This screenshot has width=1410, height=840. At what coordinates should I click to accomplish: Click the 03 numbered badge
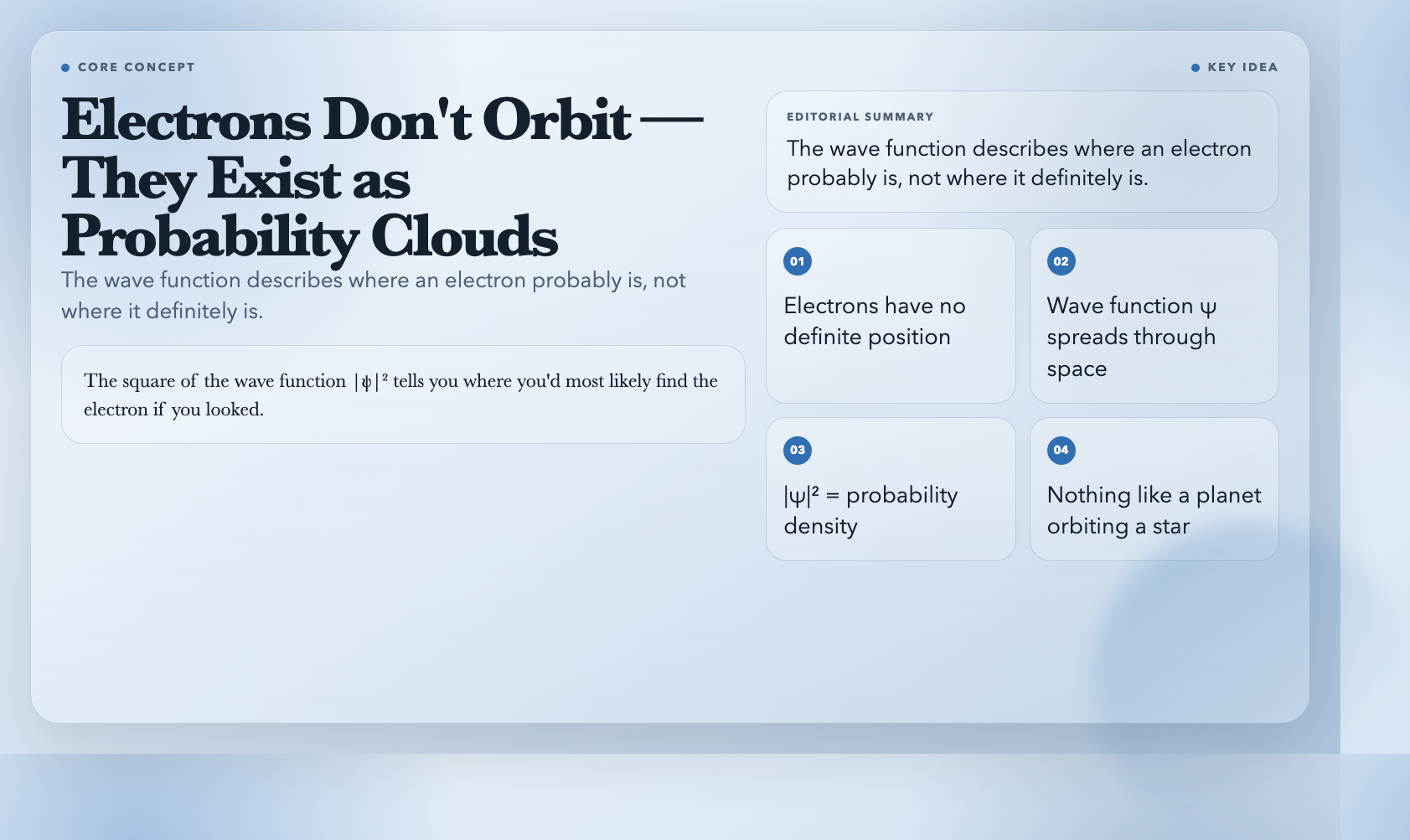coord(797,450)
